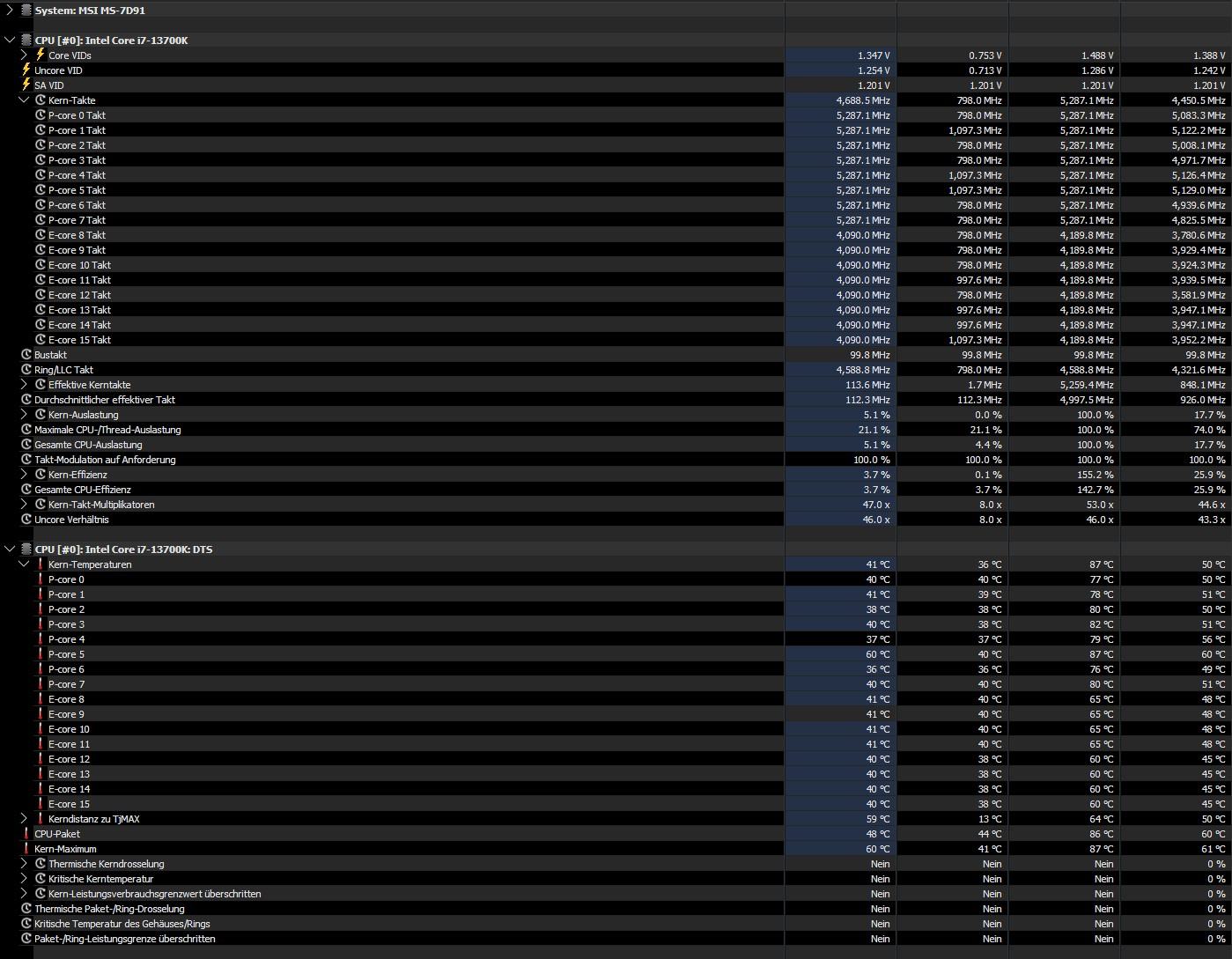Click Kern-Effizienz maximum value 155.2 %
The image size is (1232, 959).
(1096, 475)
